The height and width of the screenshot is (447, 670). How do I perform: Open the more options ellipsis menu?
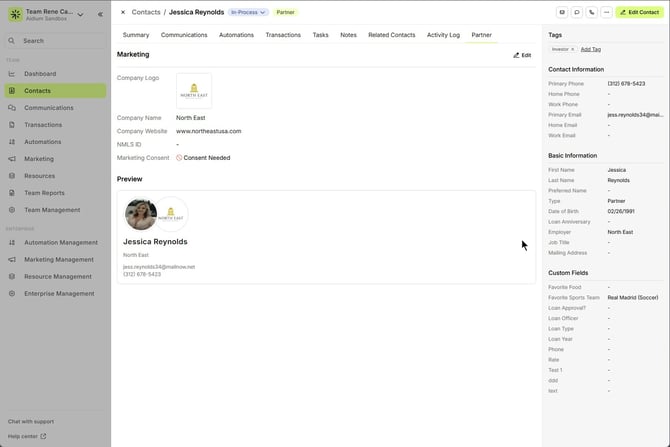tap(606, 12)
